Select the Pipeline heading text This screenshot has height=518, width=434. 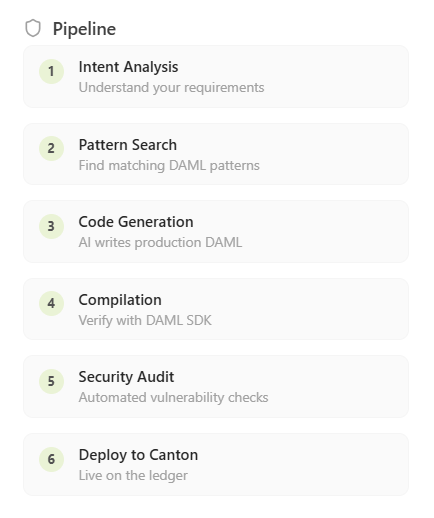pyautogui.click(x=84, y=29)
